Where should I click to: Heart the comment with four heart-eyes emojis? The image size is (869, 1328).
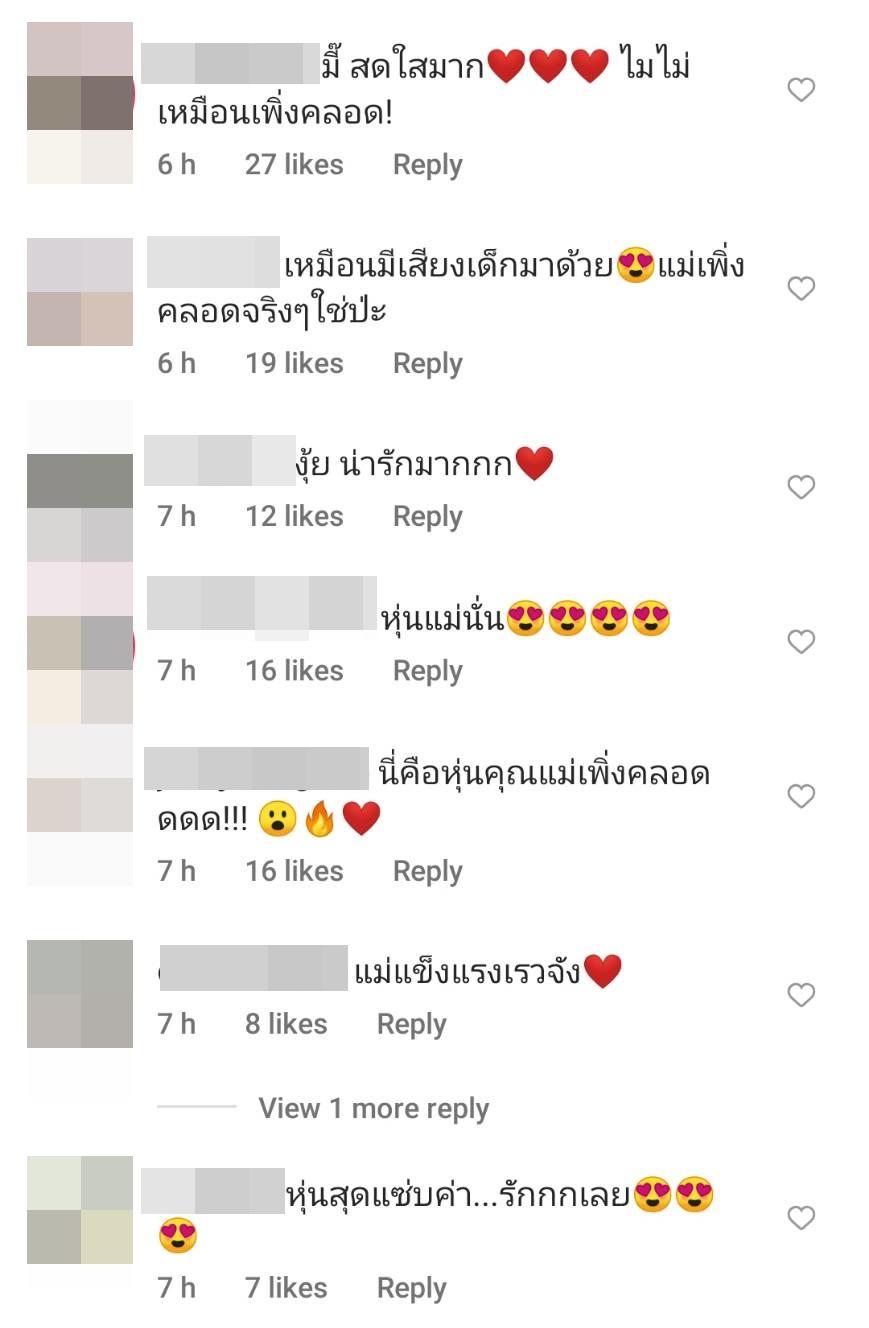click(x=801, y=642)
